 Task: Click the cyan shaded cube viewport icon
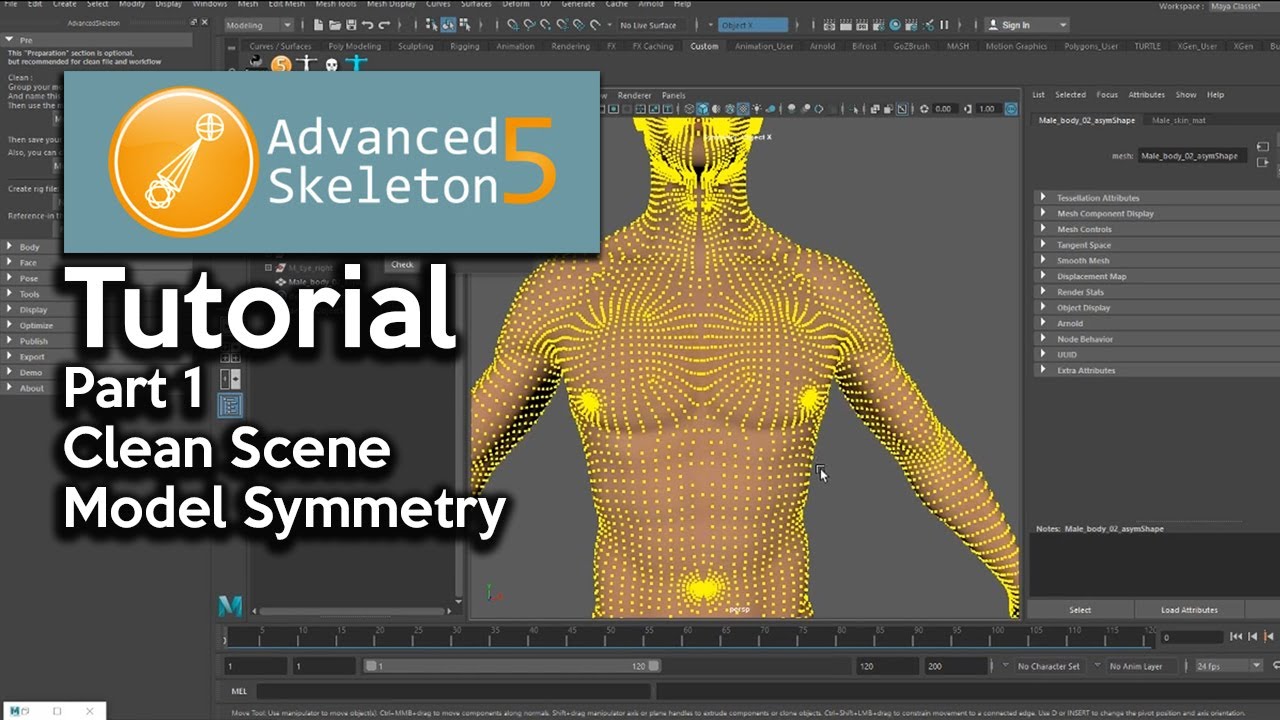(x=702, y=109)
